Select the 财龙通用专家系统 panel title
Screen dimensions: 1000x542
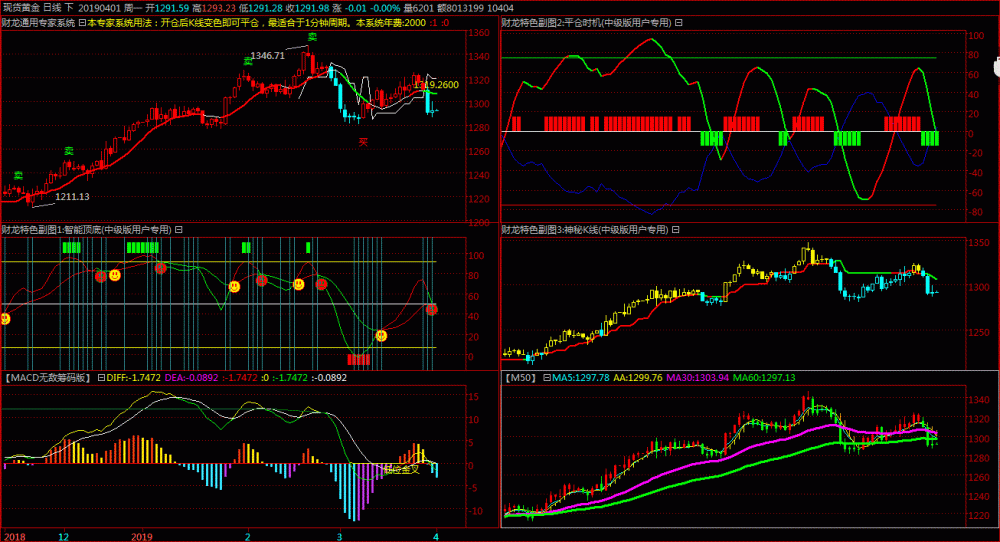(38, 22)
